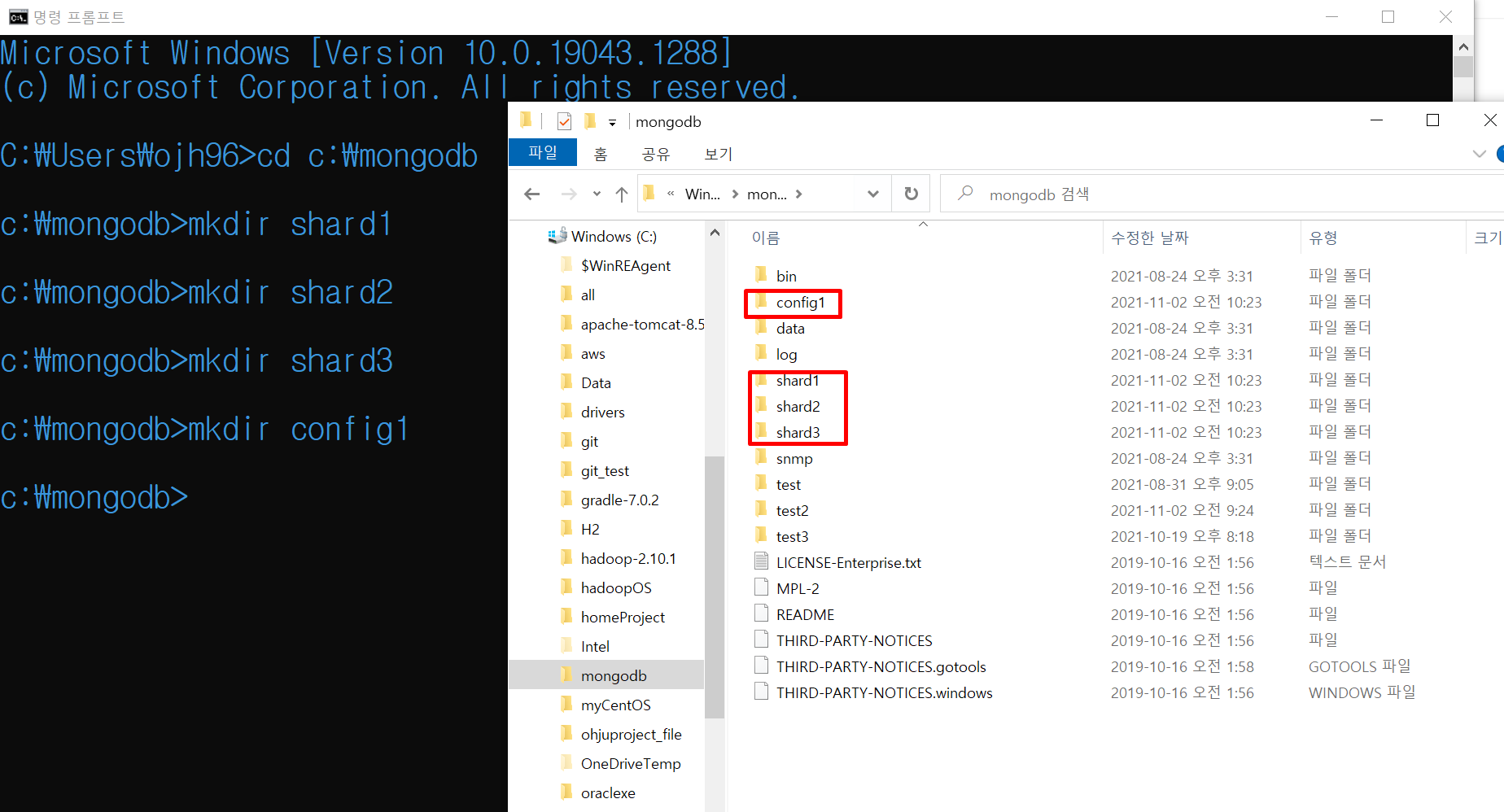Image resolution: width=1504 pixels, height=812 pixels.
Task: Open aws folder in navigation tree
Action: (x=592, y=354)
